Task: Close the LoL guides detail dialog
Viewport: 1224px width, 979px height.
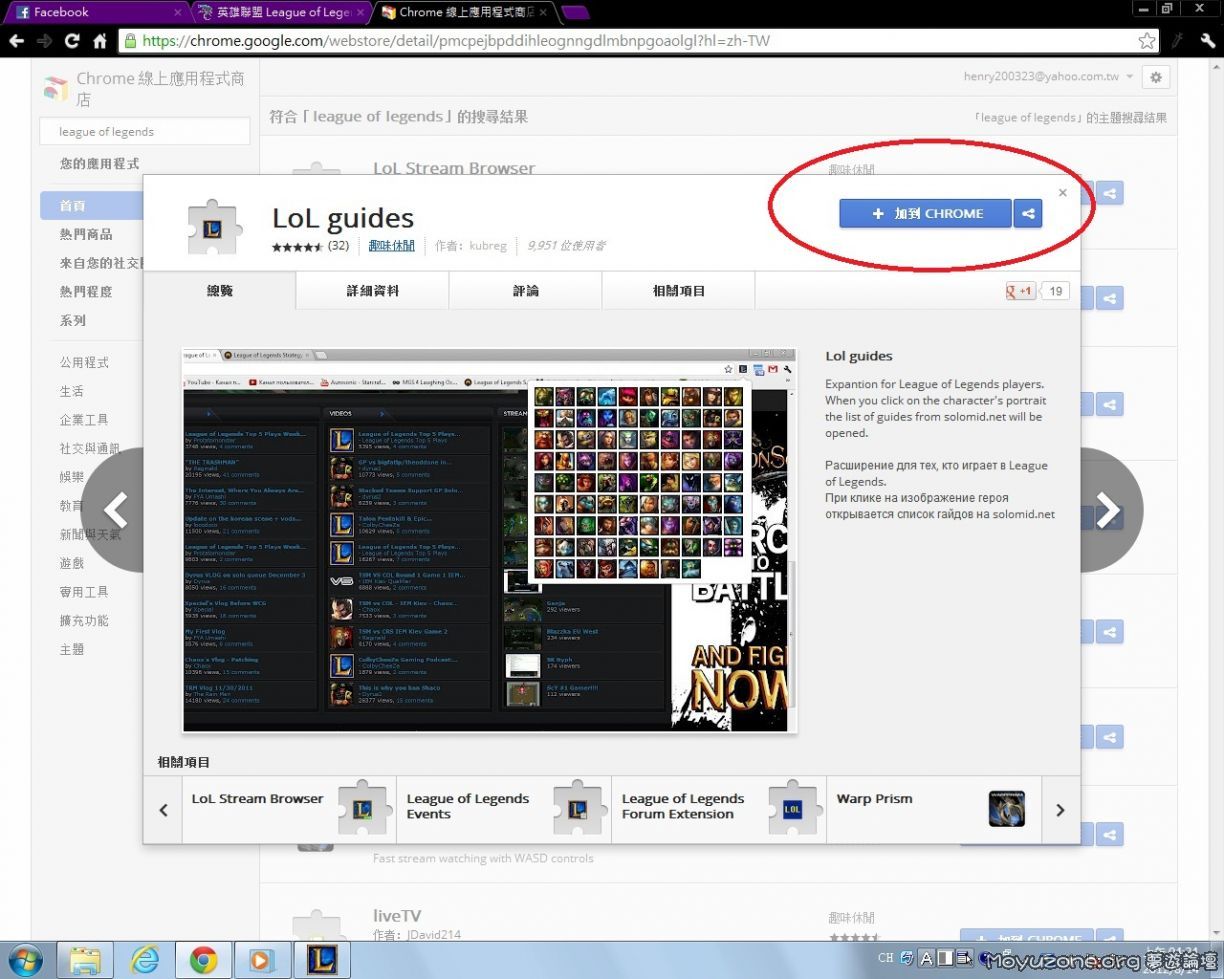Action: click(1062, 193)
